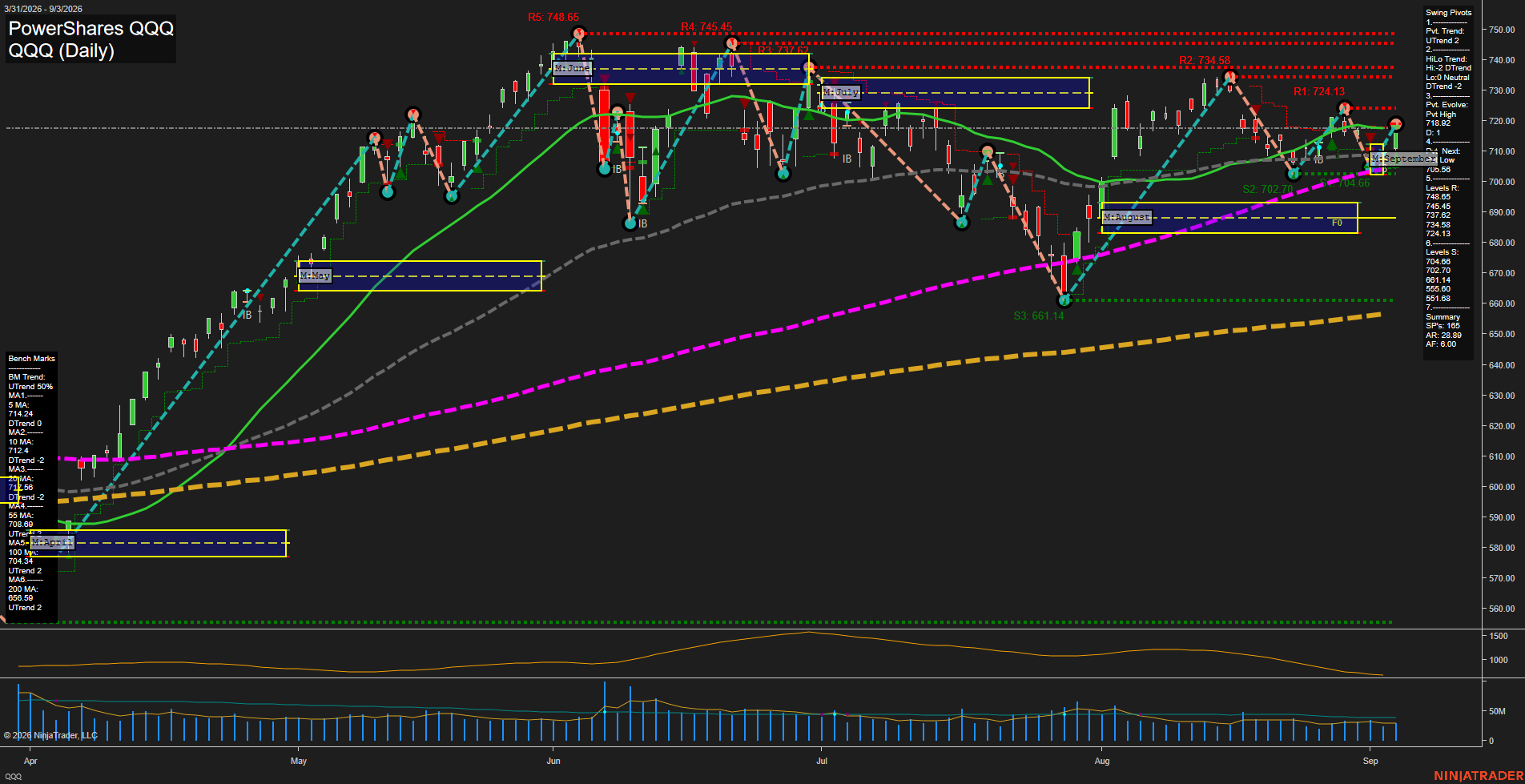Image resolution: width=1525 pixels, height=784 pixels.
Task: Click the NINJATRADER logo
Action: pyautogui.click(x=1477, y=776)
